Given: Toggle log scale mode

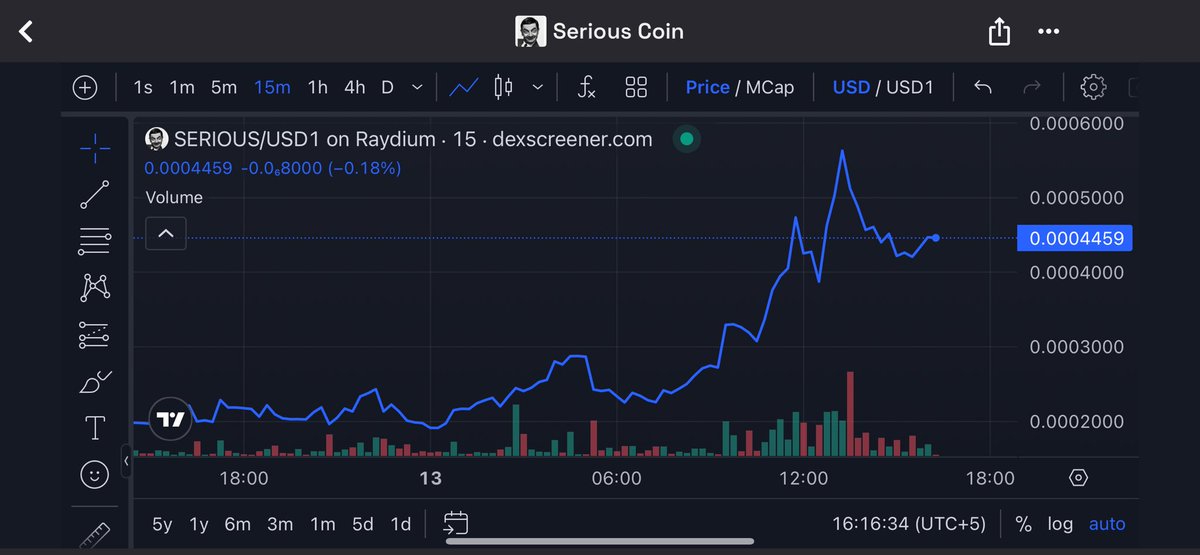Looking at the screenshot, I should (x=1060, y=524).
